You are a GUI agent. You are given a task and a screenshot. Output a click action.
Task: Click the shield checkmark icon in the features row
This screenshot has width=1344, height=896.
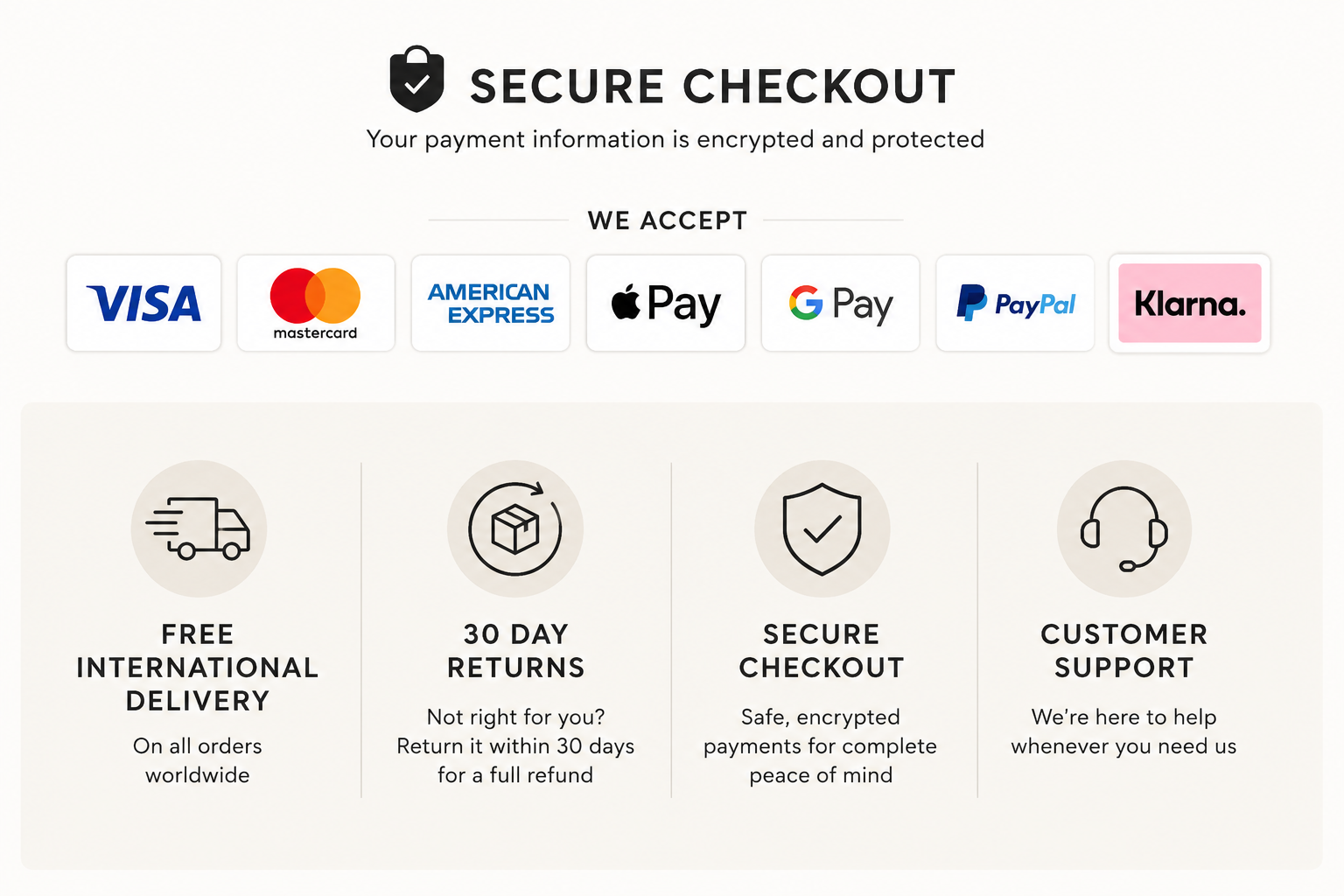pyautogui.click(x=822, y=528)
